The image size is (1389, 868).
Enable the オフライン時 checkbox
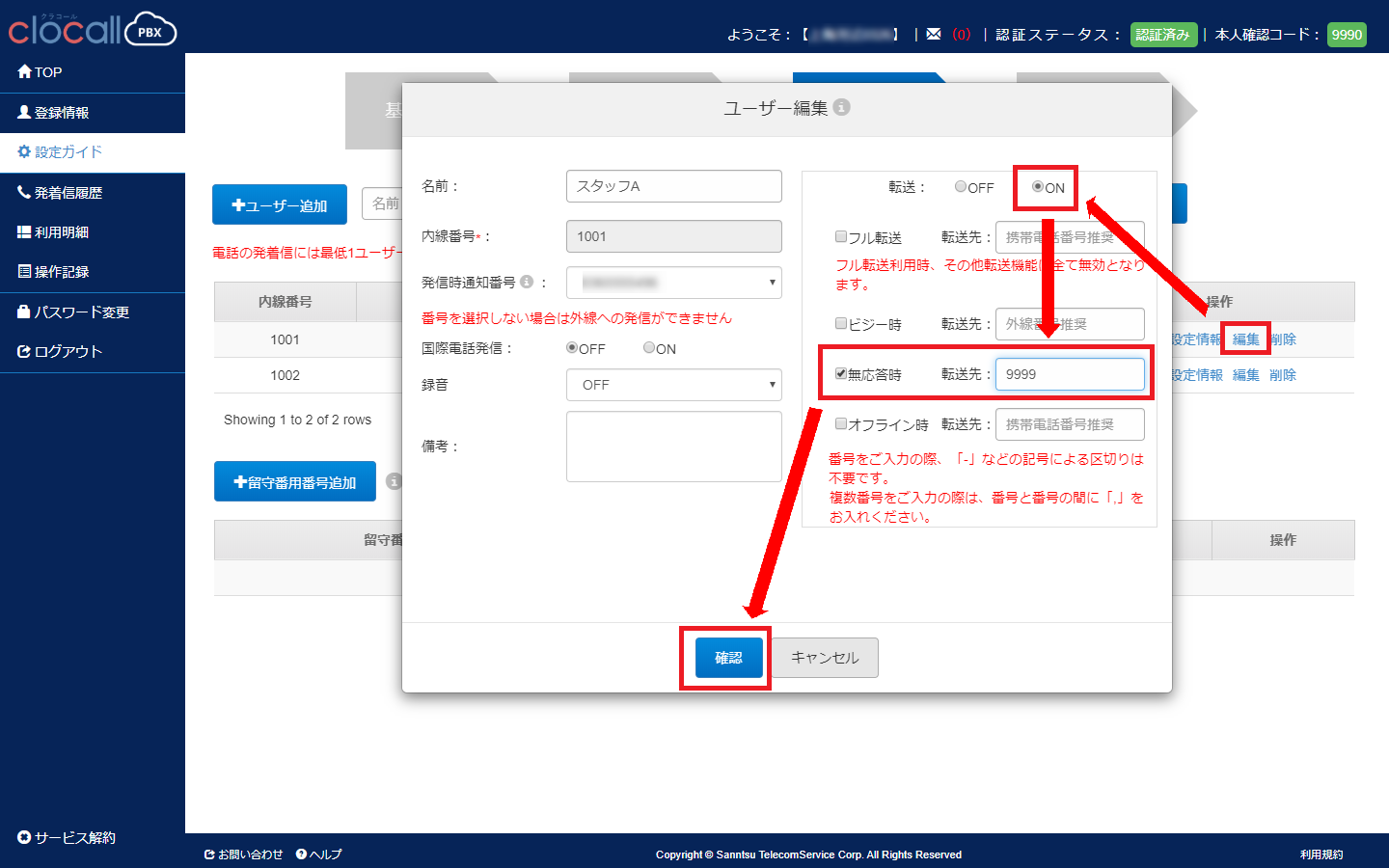pos(841,423)
